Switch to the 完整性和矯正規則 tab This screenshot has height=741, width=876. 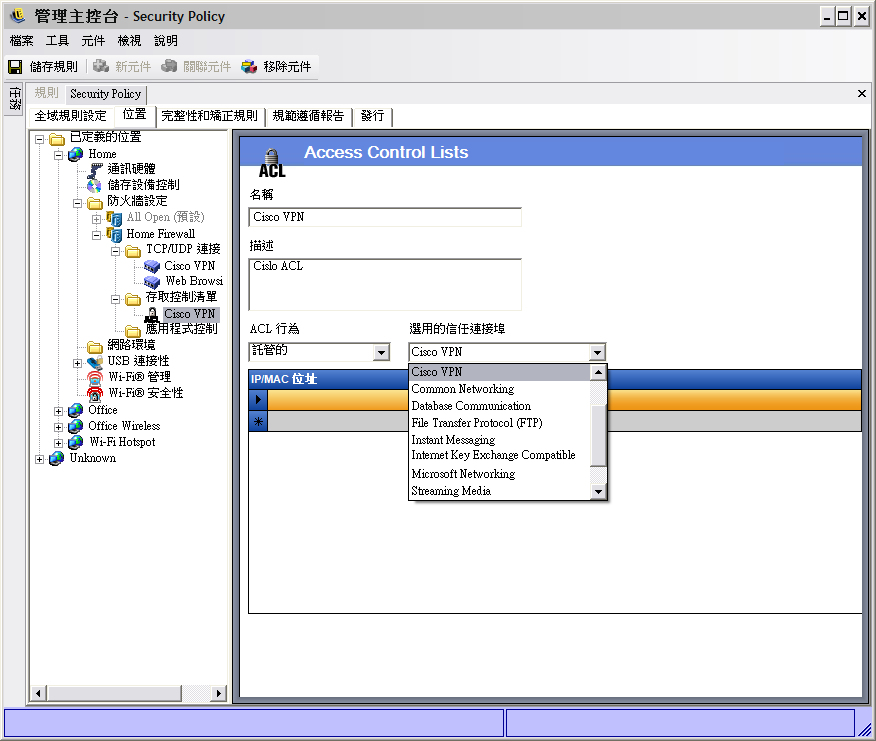(210, 116)
